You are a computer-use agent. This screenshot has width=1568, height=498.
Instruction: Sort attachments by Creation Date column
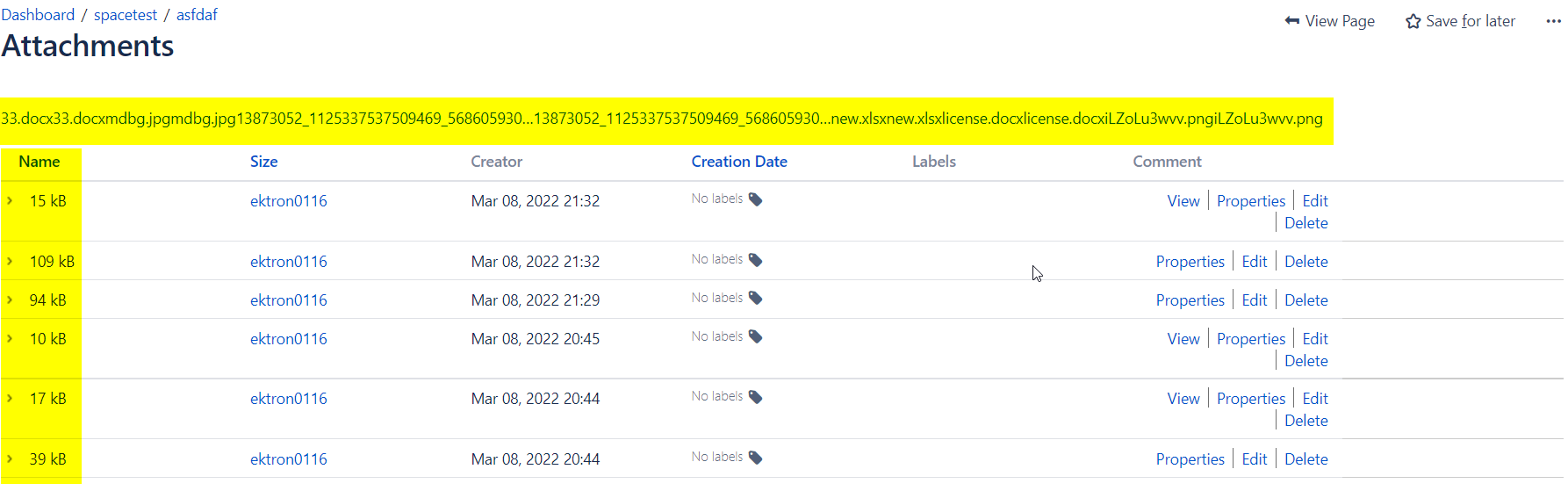[739, 162]
